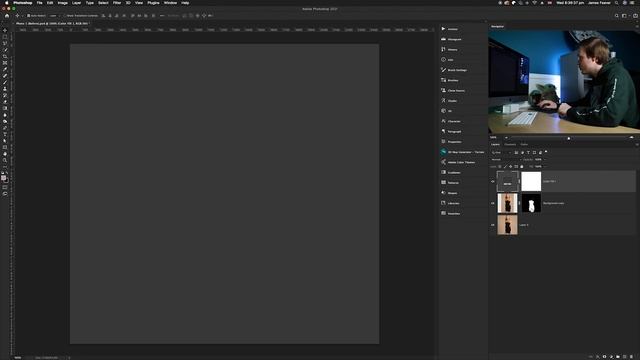Click the search icon in options bar
Viewport: 640px width, 360px height.
pyautogui.click(x=617, y=16)
